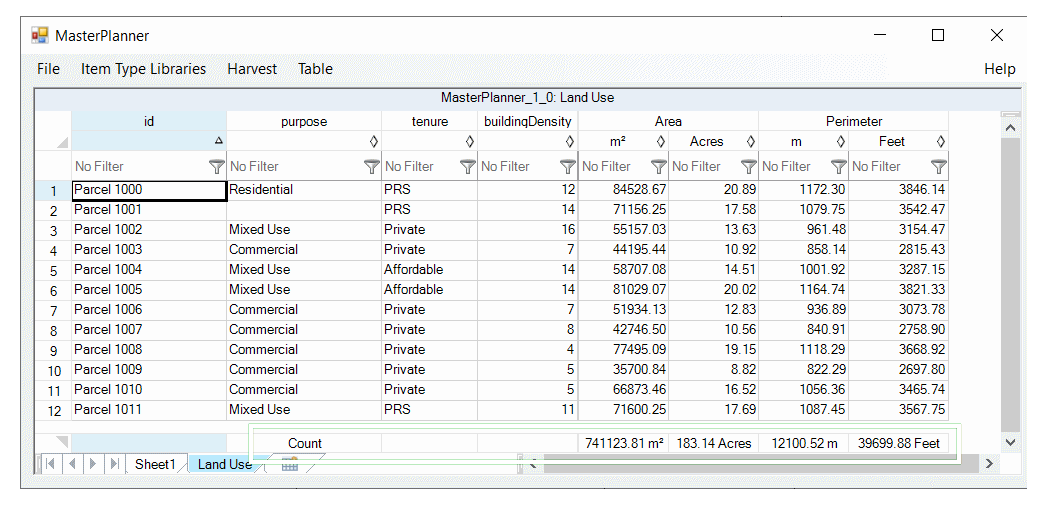The width and height of the screenshot is (1048, 510).
Task: Click the perimeter m filter funnel icon
Action: (x=839, y=166)
